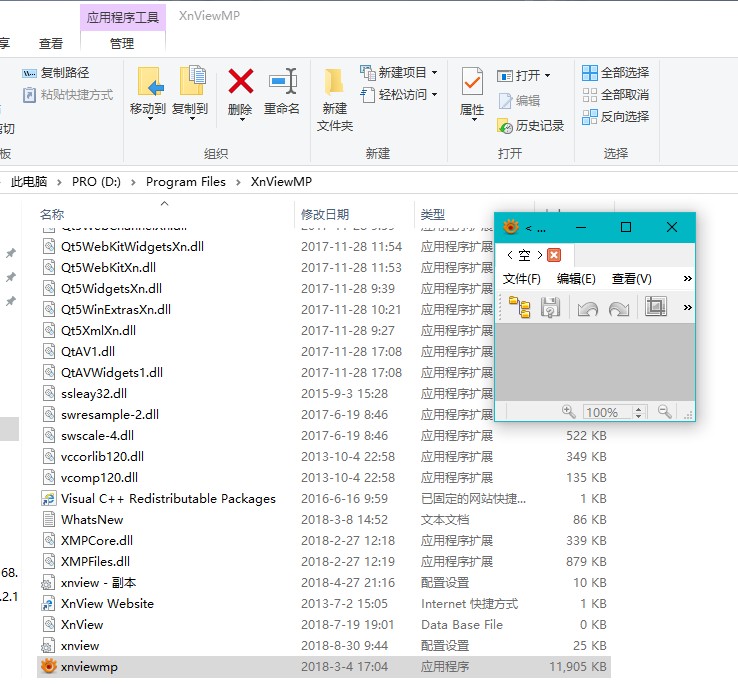This screenshot has width=738, height=684.
Task: Click Select none (全部取消)
Action: pos(616,95)
